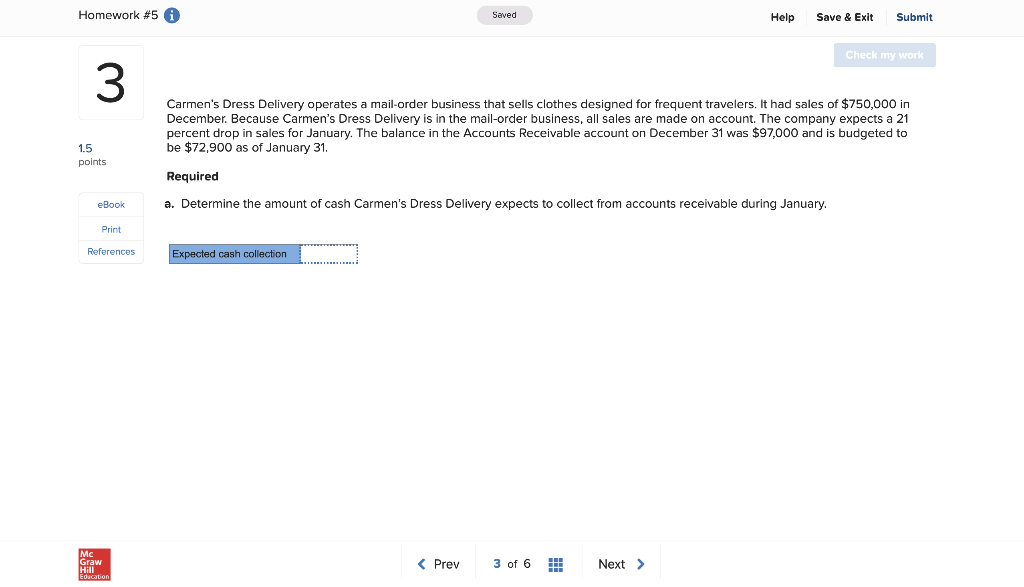
Task: Click the Print link
Action: click(x=110, y=229)
